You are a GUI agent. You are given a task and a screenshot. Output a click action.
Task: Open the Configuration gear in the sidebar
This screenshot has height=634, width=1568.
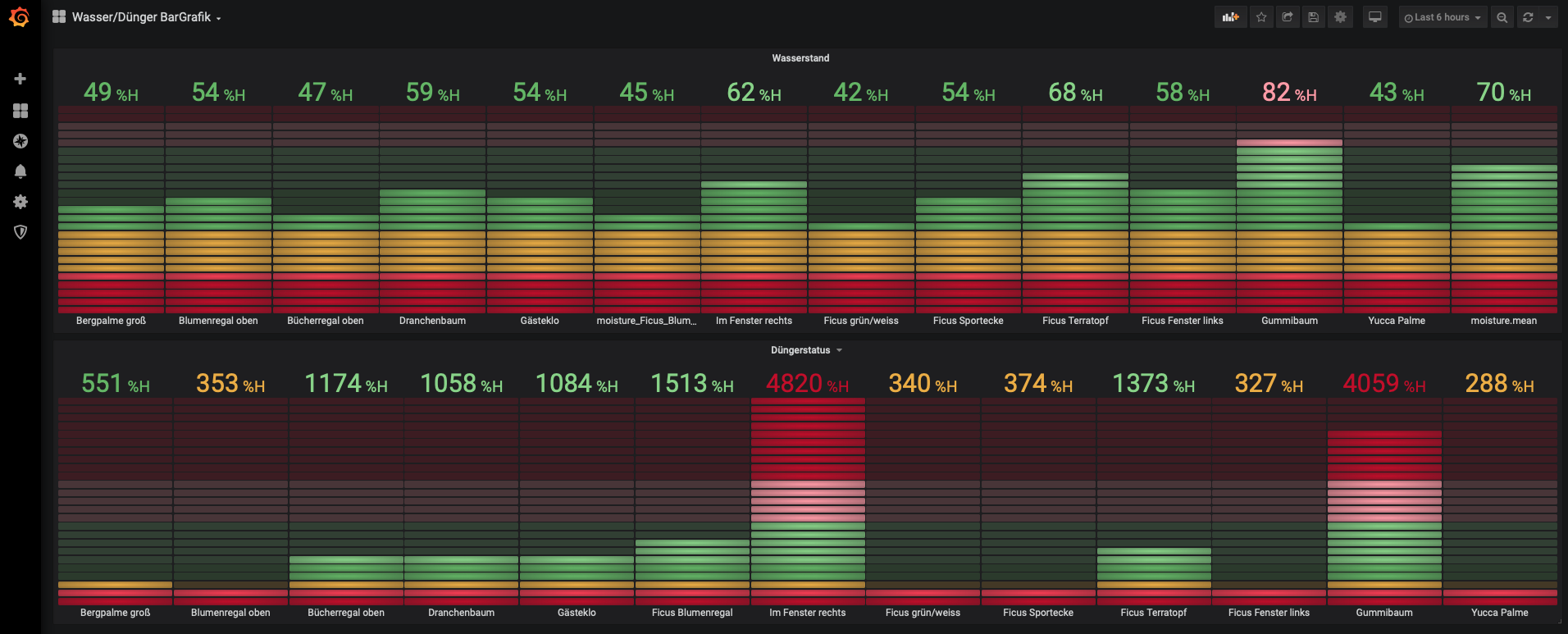pos(21,202)
